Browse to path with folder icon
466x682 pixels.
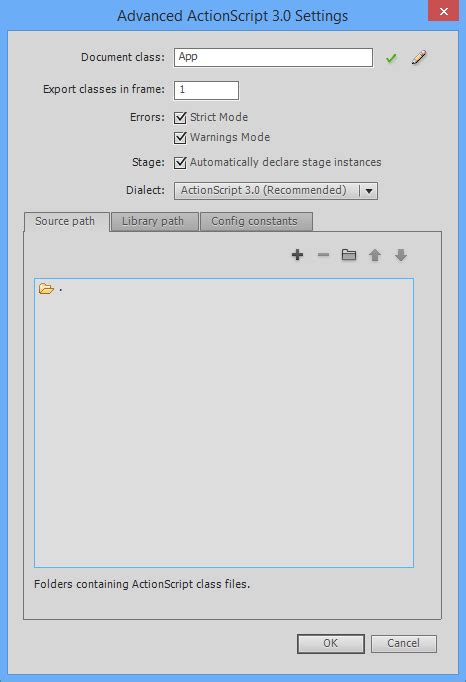pos(349,255)
